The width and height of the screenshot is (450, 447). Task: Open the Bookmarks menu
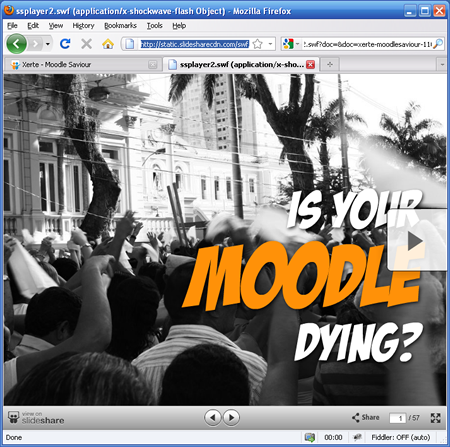coord(120,26)
